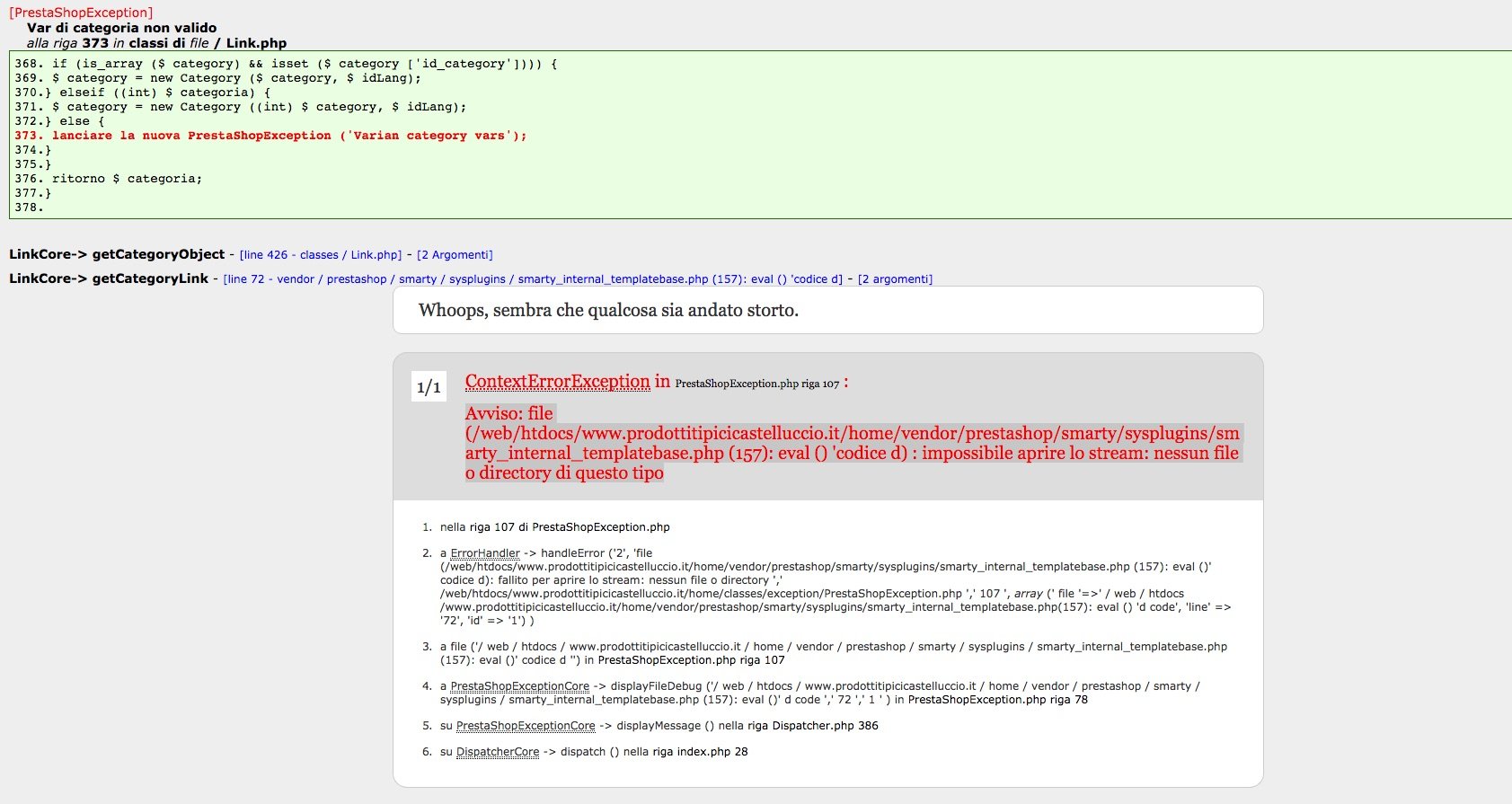Select the [PrestaShopException] heading text
1512x804 pixels.
[x=81, y=13]
